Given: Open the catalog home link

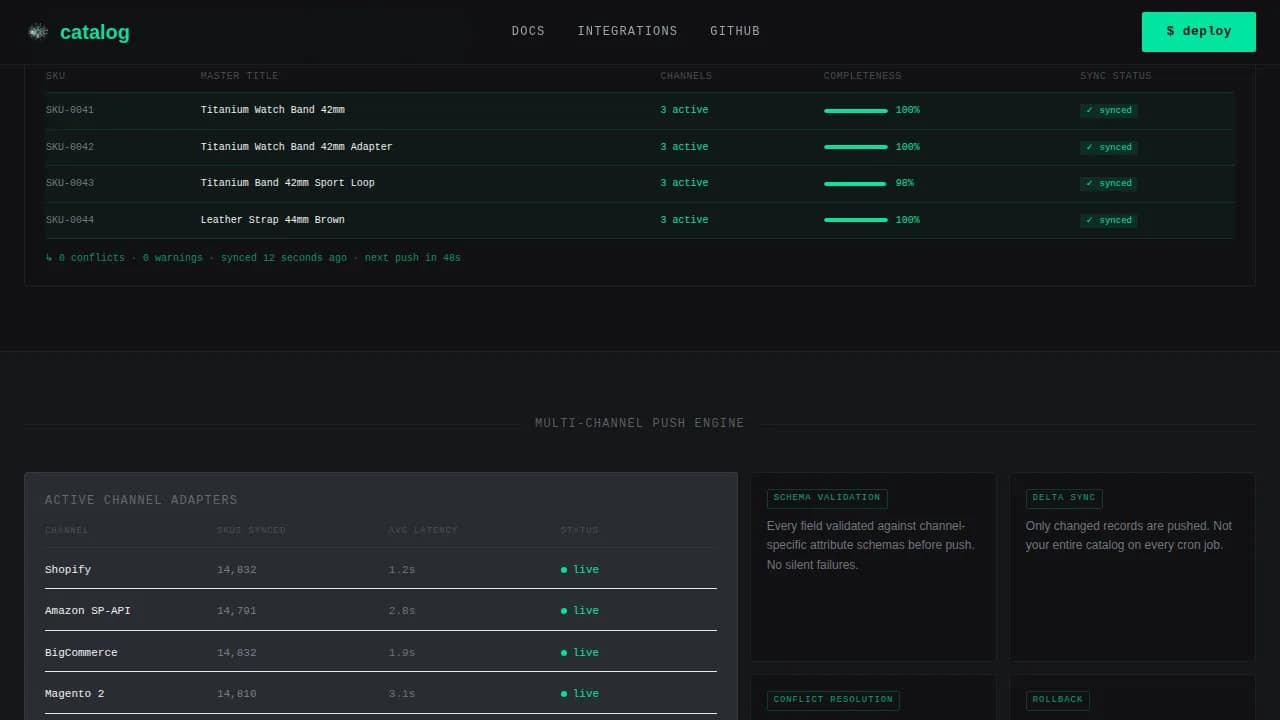Looking at the screenshot, I should [78, 32].
